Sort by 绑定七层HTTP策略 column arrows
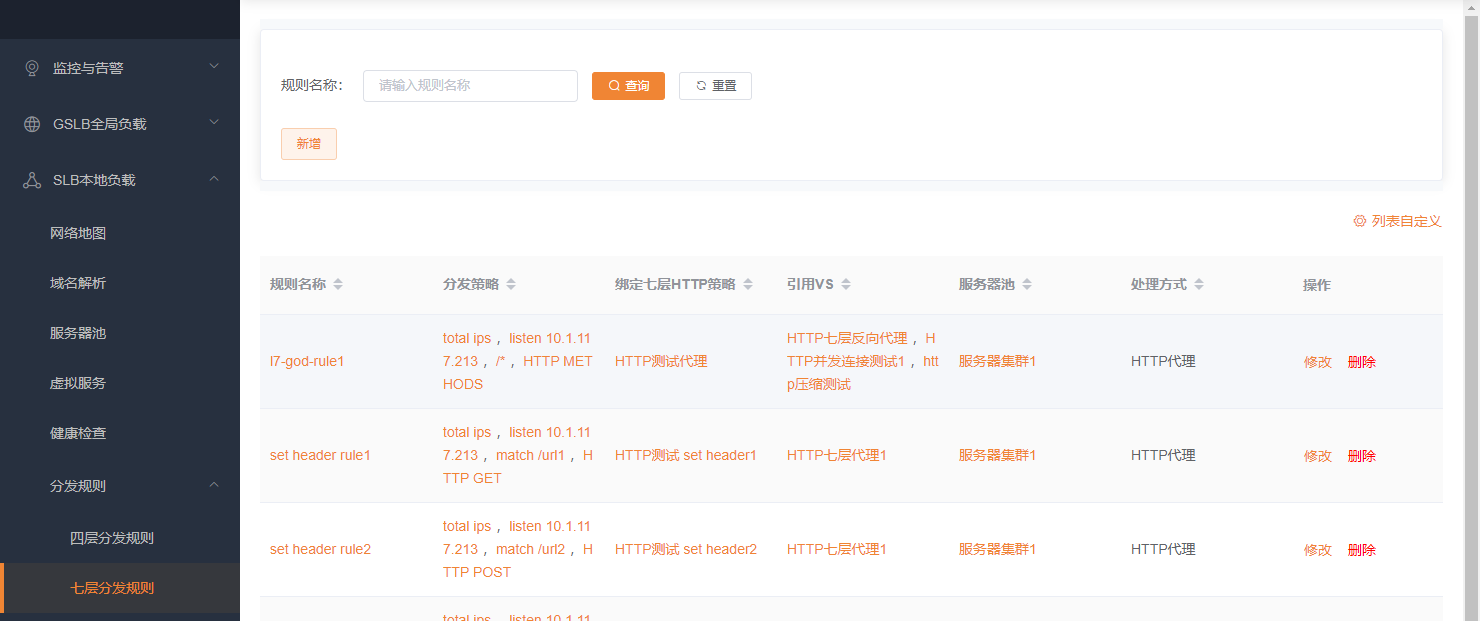Viewport: 1480px width, 621px height. [748, 285]
